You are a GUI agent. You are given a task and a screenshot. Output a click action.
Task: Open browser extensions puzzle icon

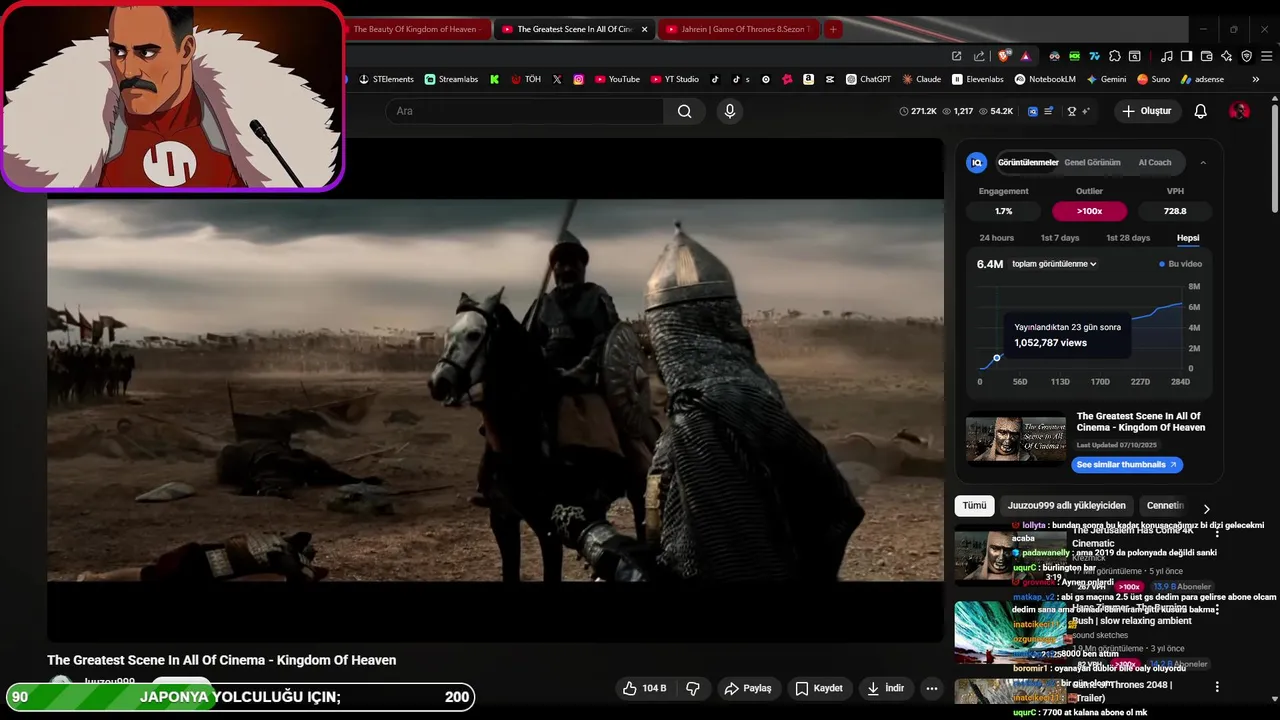click(1115, 56)
